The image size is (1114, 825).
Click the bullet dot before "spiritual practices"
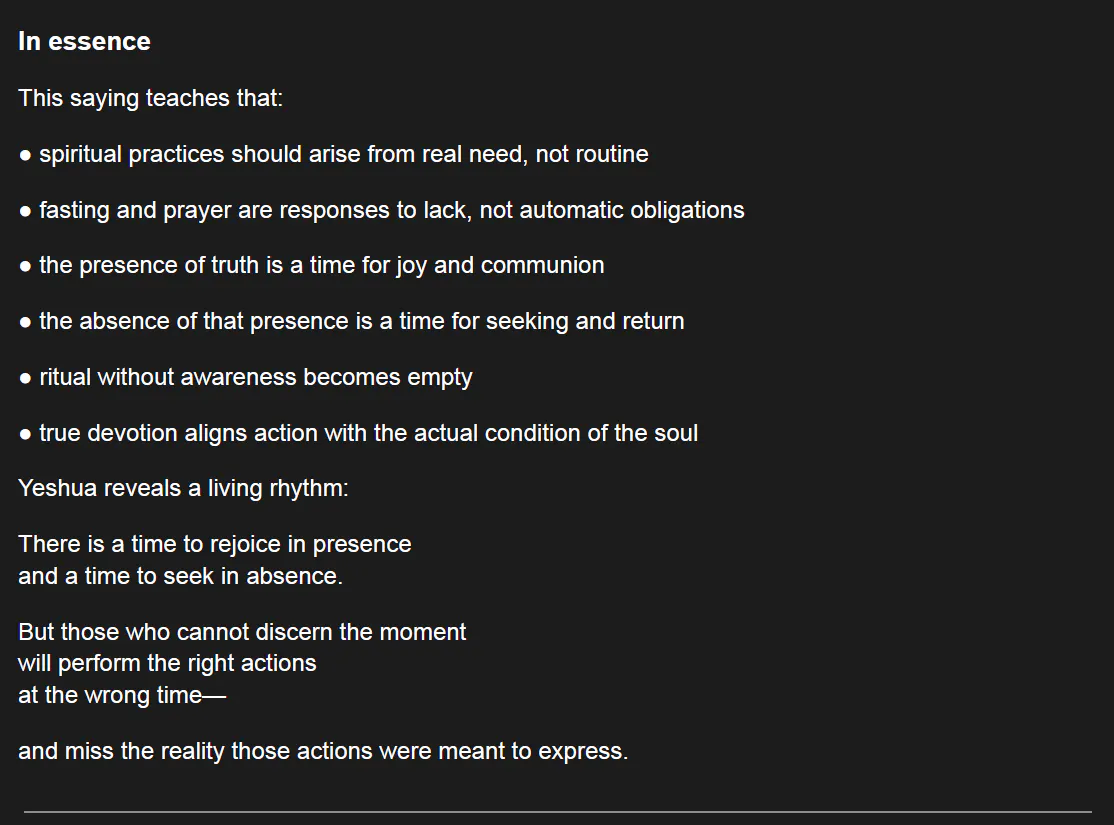pos(25,155)
